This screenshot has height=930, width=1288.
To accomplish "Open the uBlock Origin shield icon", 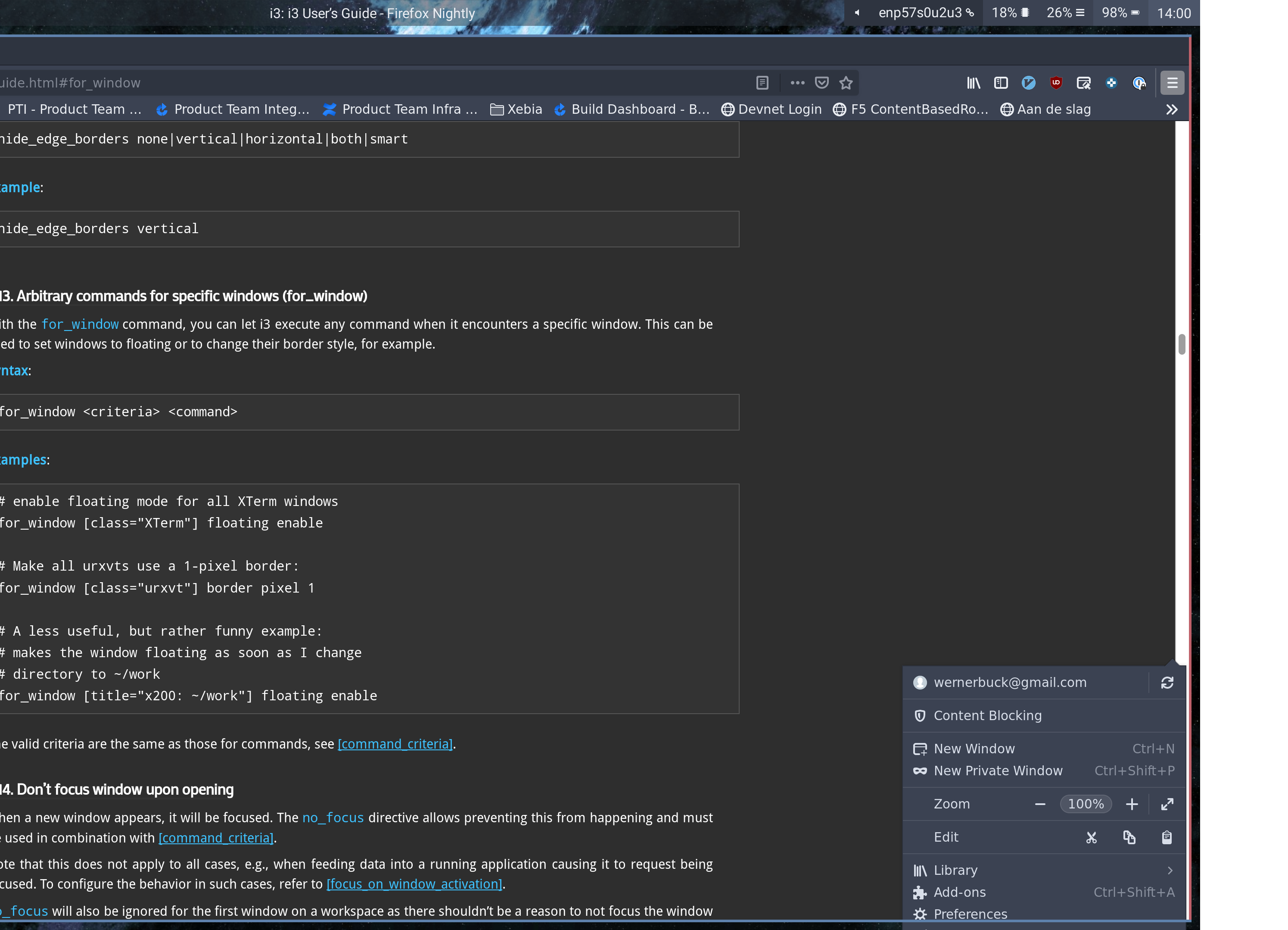I will pos(1056,83).
